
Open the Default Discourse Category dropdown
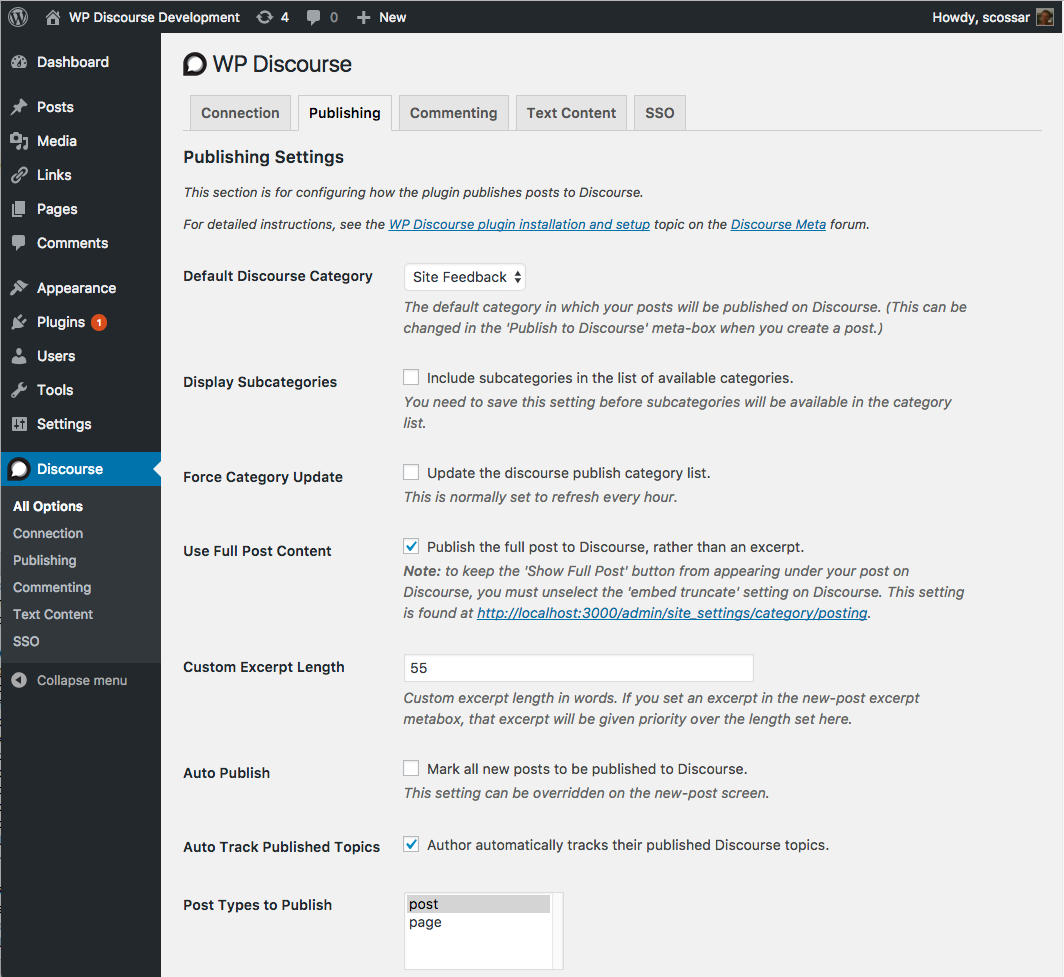[x=465, y=277]
